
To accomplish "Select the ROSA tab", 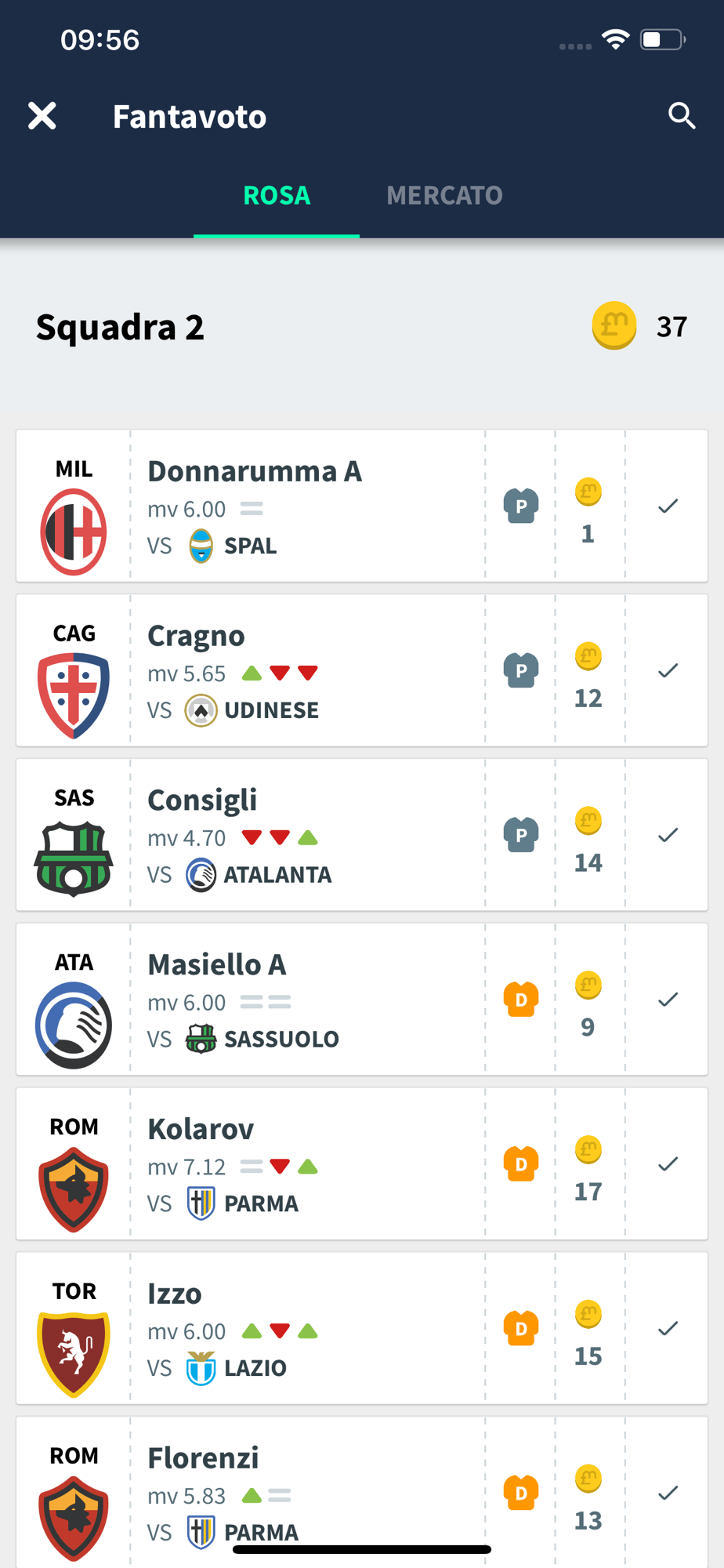I will click(x=277, y=195).
